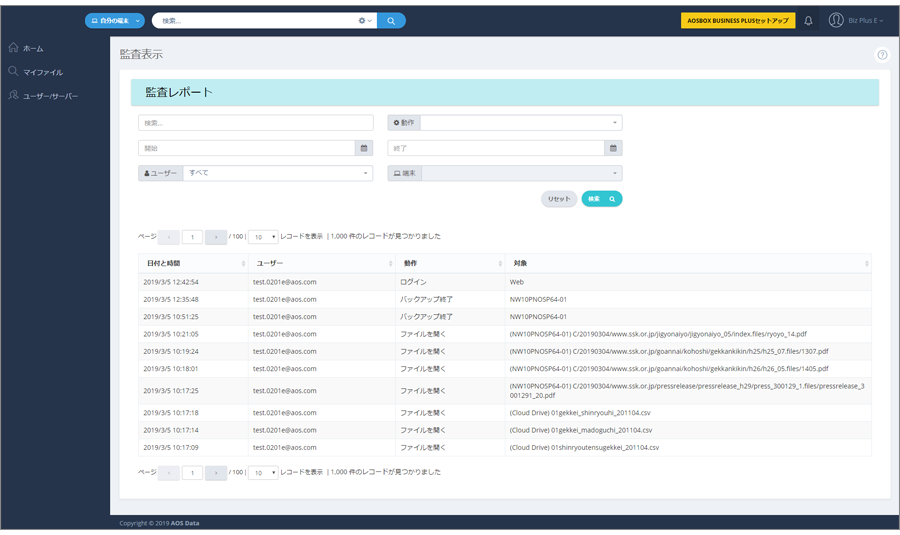
Task: Click the リセット reset button
Action: [x=559, y=199]
